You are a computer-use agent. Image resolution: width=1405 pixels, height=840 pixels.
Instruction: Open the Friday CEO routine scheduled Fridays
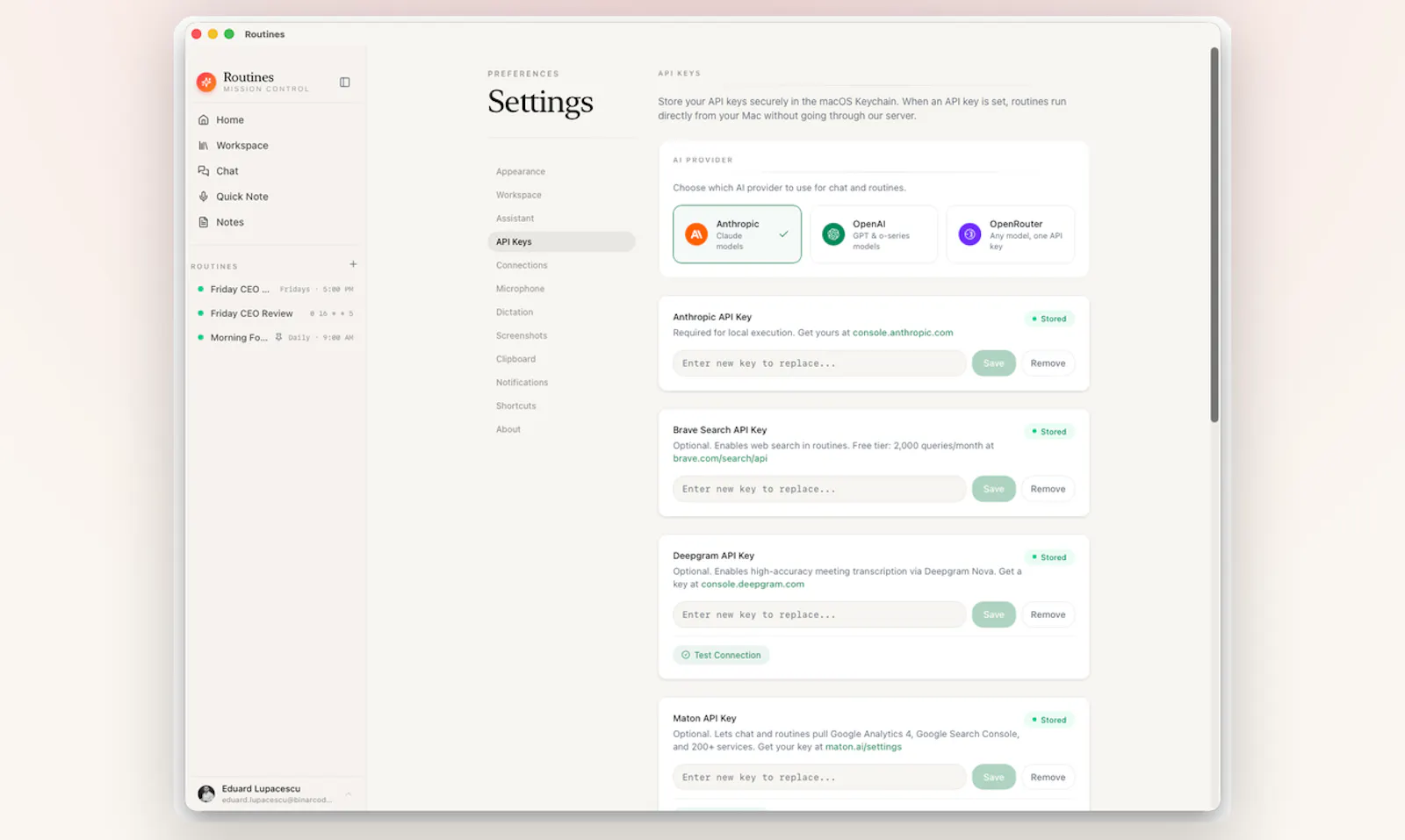pos(276,290)
